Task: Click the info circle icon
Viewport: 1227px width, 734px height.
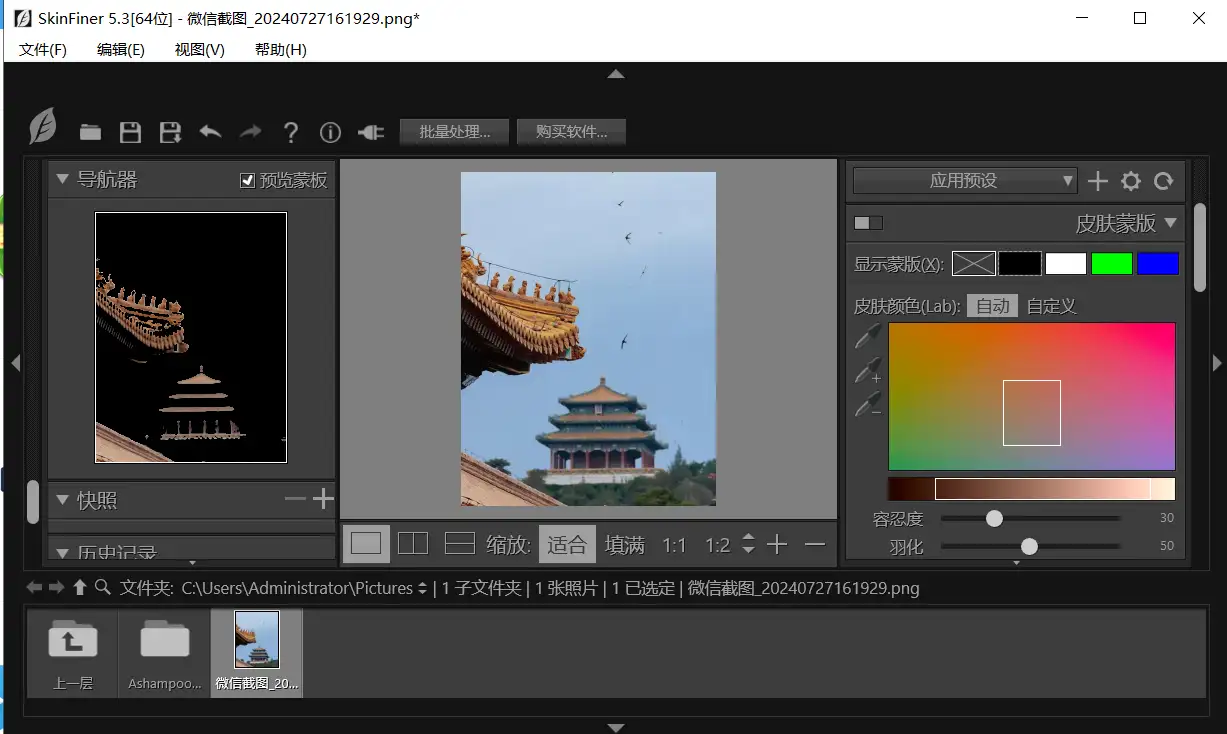Action: (x=330, y=132)
